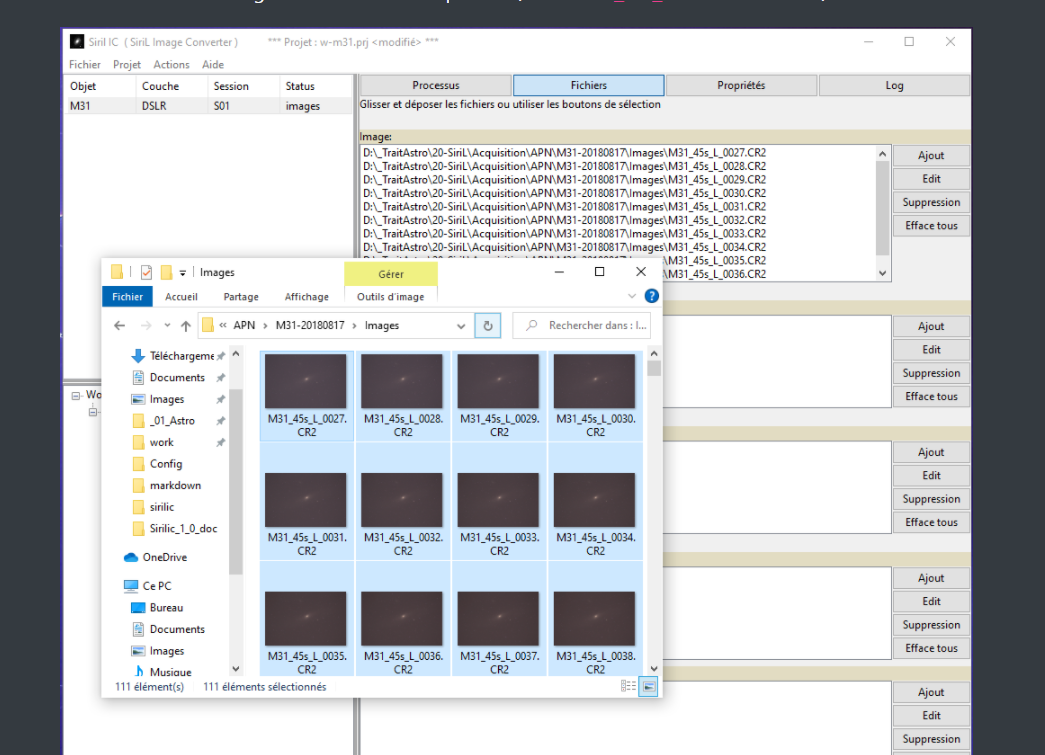
Task: Open the Fichier tab in Explorer ribbon
Action: (127, 297)
